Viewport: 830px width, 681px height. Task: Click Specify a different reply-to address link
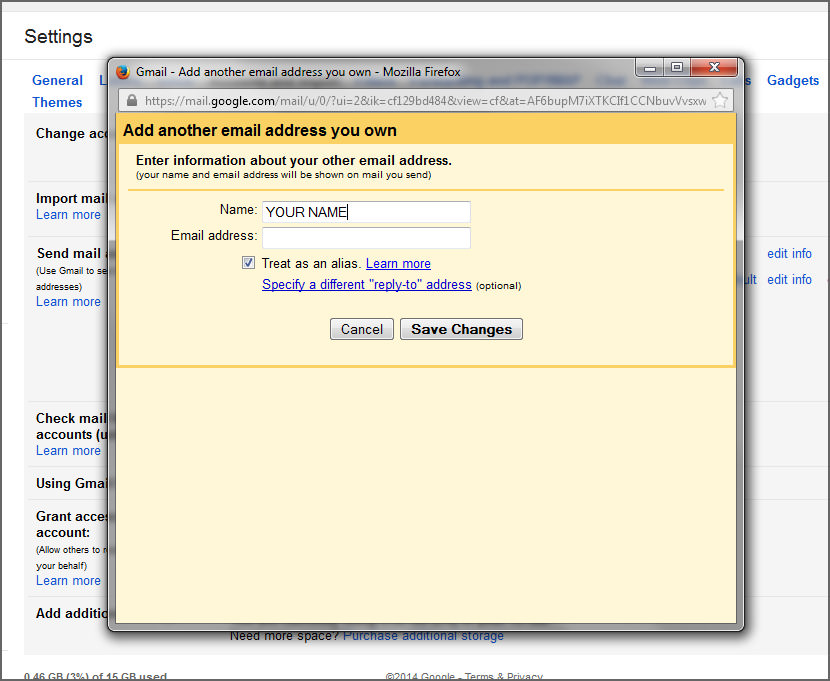click(x=367, y=285)
